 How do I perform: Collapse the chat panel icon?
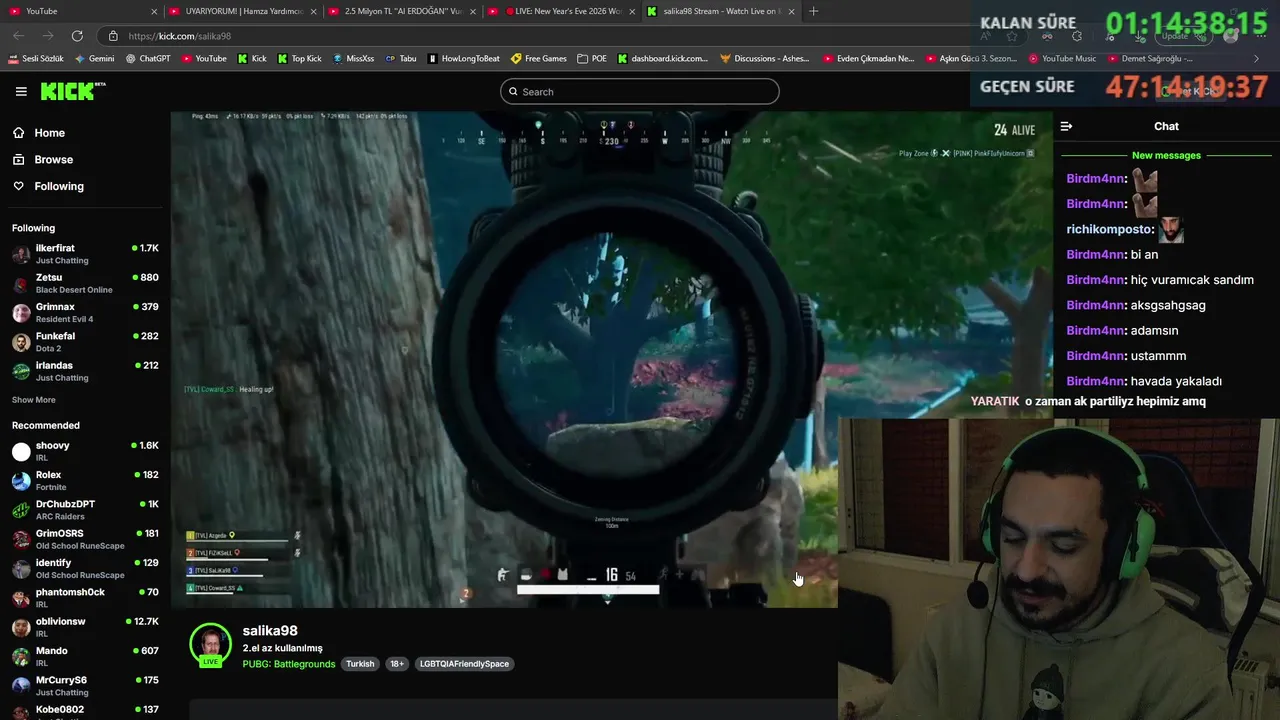1066,126
